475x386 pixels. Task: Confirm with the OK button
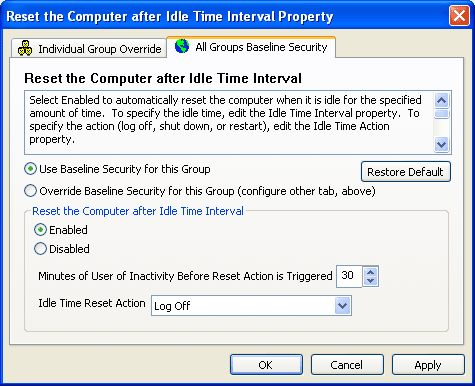266,365
